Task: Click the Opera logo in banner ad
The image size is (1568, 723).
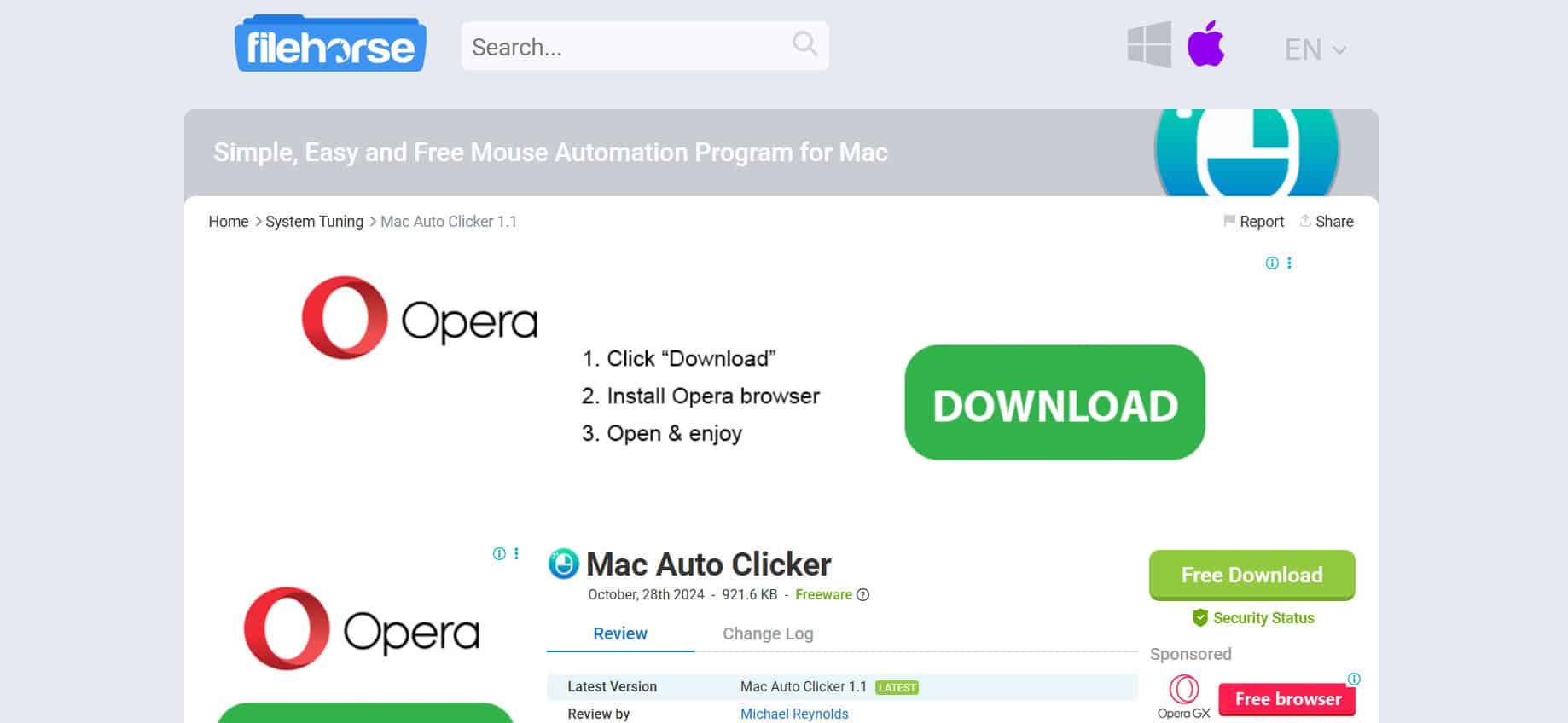Action: click(420, 318)
